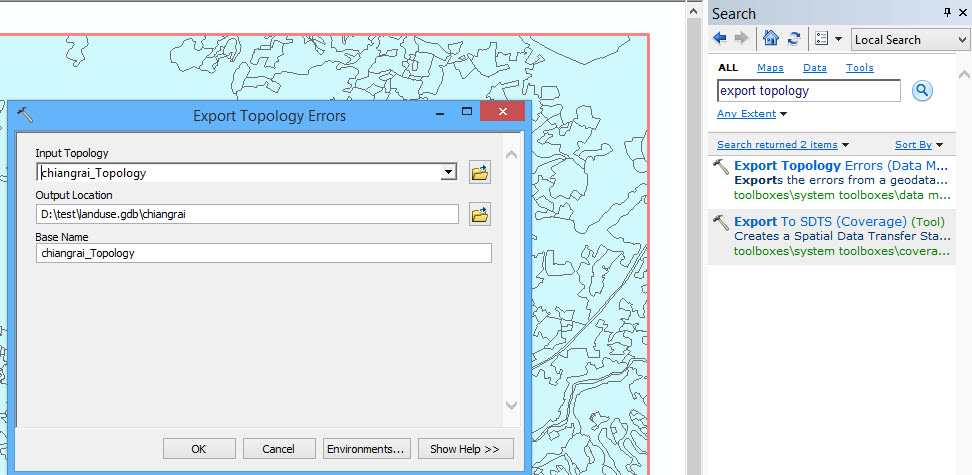Run search with magnifier button
The height and width of the screenshot is (475, 972).
click(922, 91)
